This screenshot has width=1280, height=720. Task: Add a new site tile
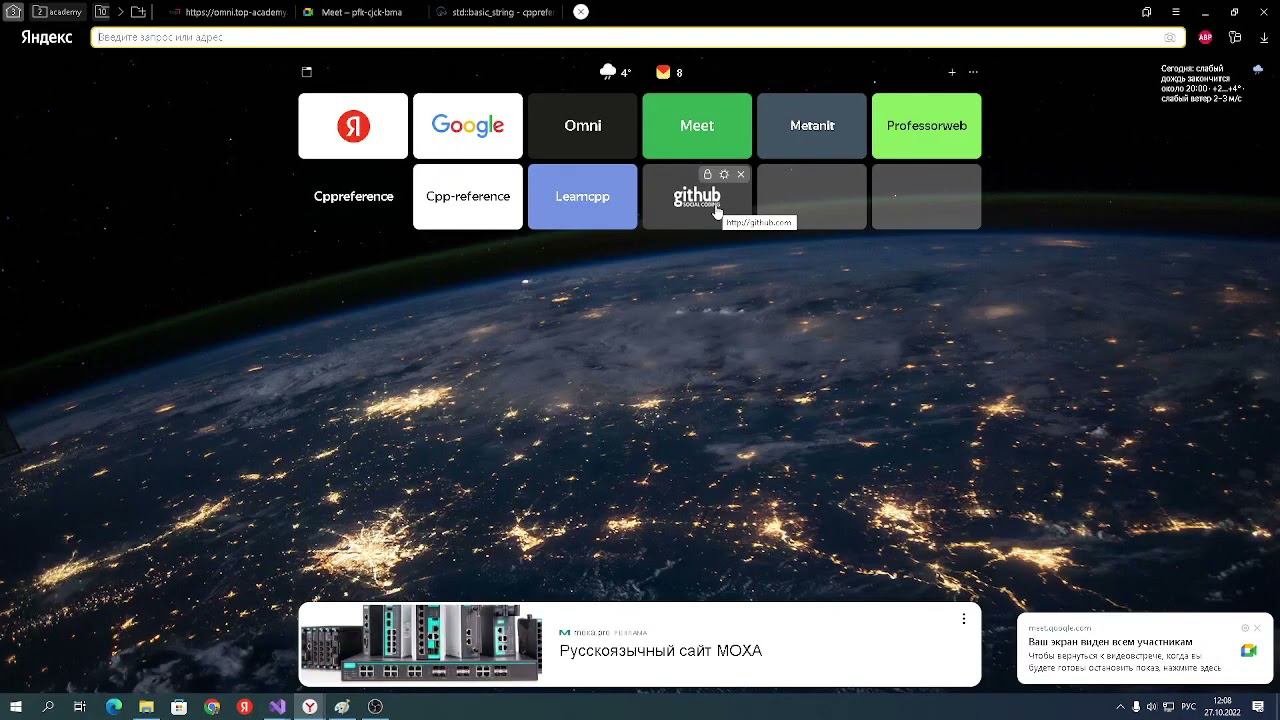pos(952,72)
